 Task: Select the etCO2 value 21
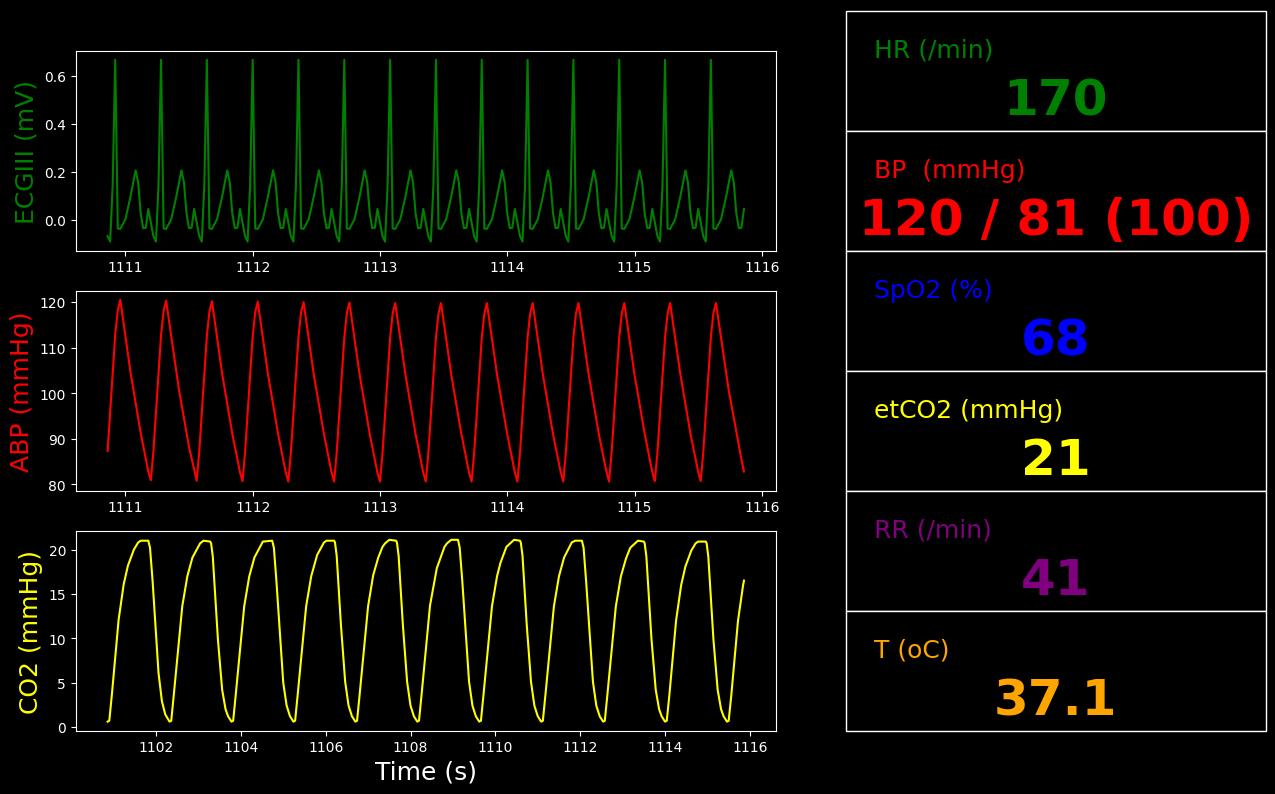(1055, 460)
